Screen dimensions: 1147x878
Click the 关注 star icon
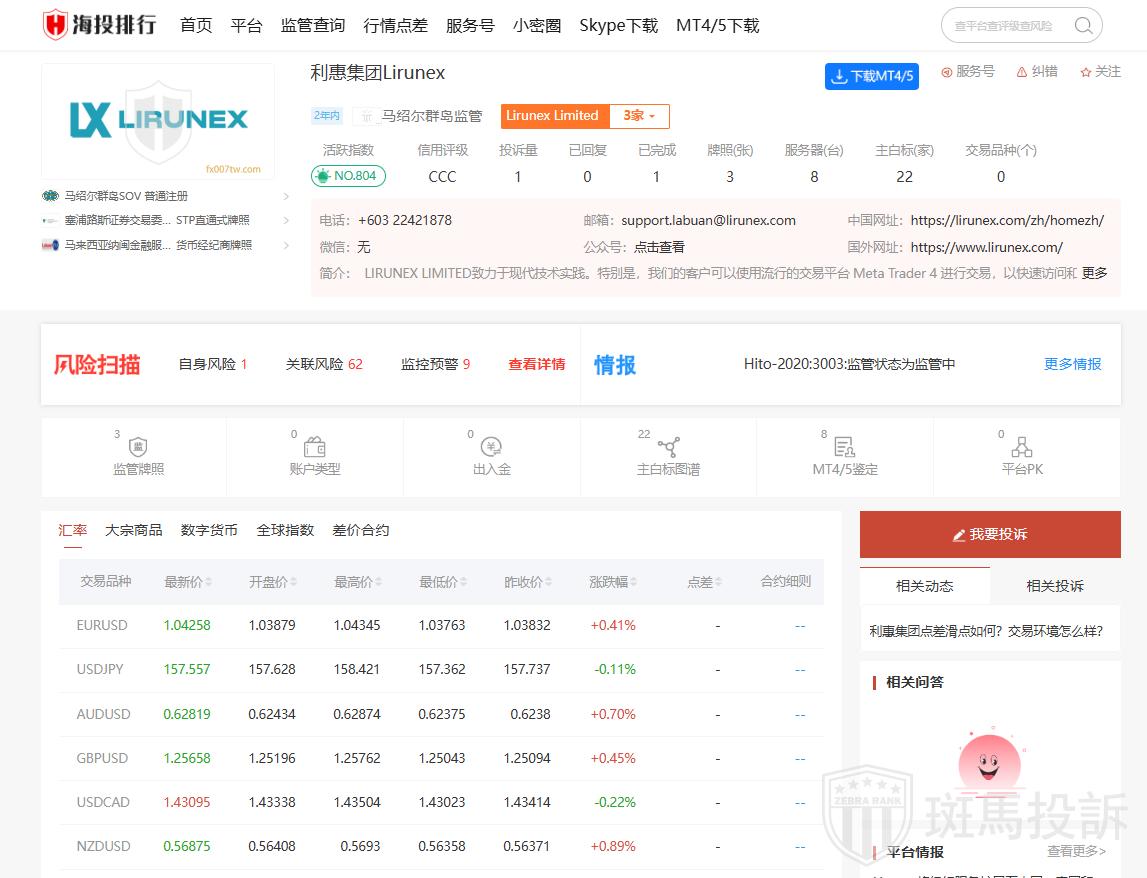1086,72
